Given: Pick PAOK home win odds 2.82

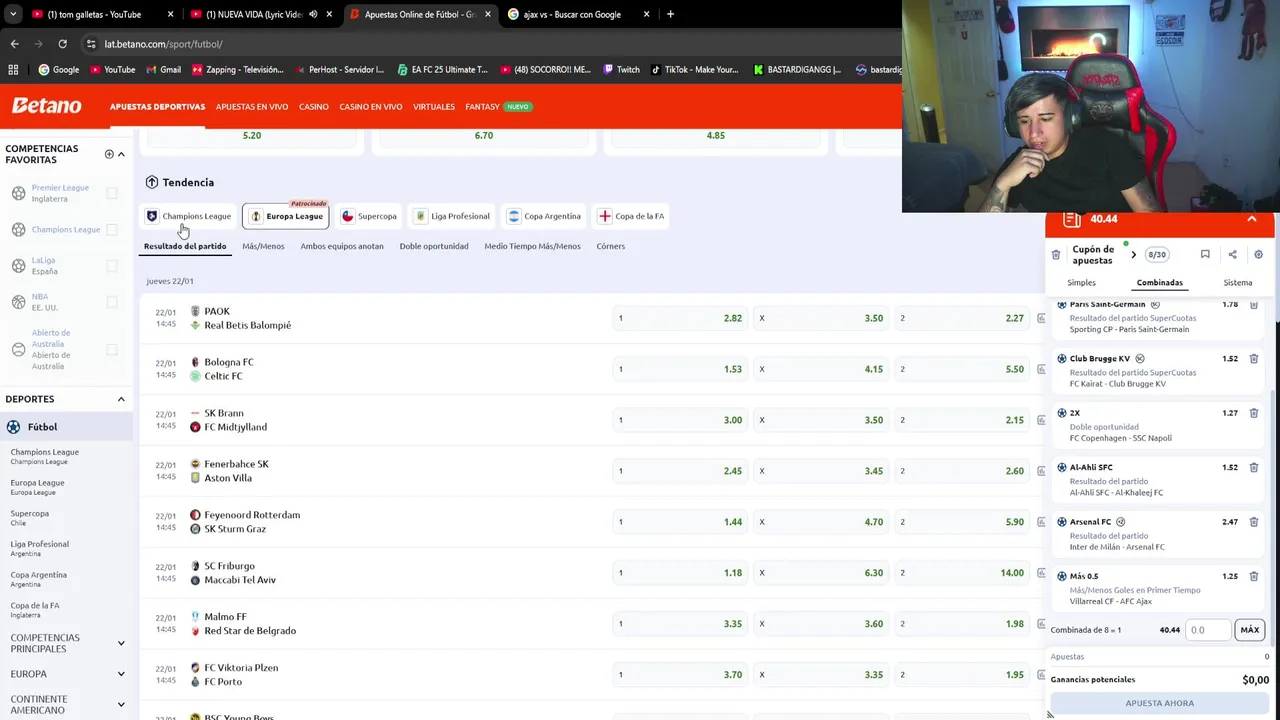Looking at the screenshot, I should 680,318.
